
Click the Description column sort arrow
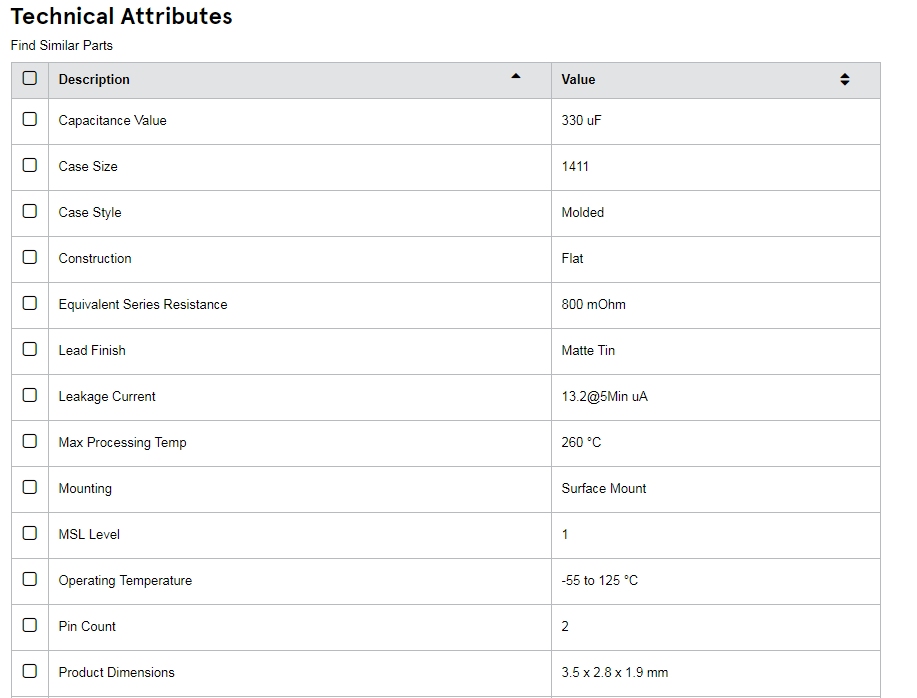tap(515, 76)
